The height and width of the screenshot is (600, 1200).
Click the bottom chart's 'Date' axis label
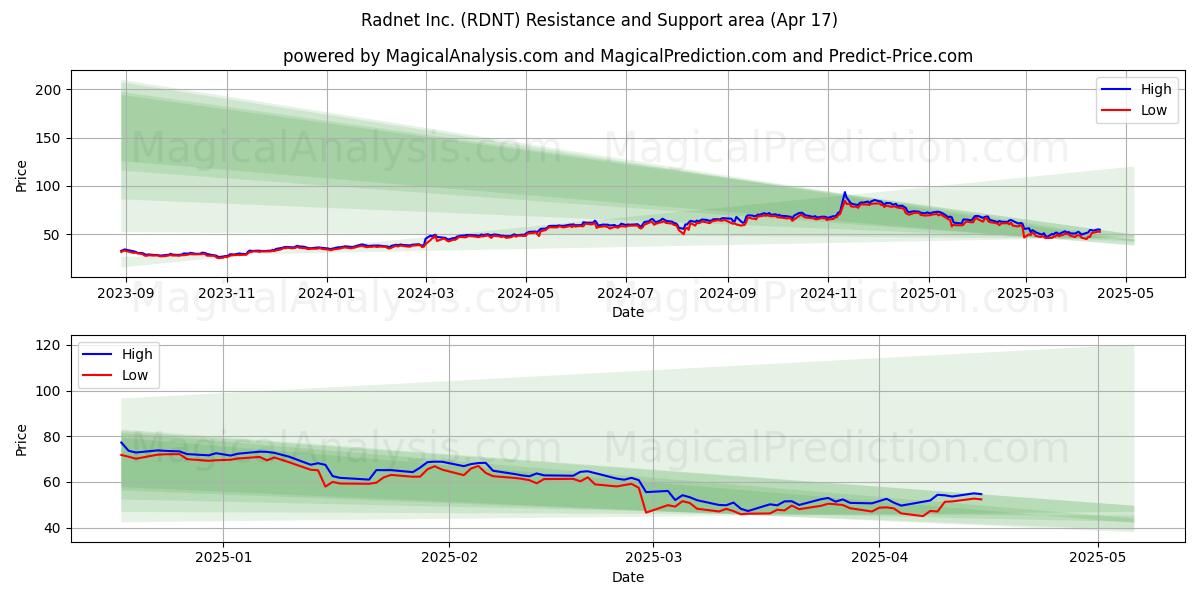[628, 577]
